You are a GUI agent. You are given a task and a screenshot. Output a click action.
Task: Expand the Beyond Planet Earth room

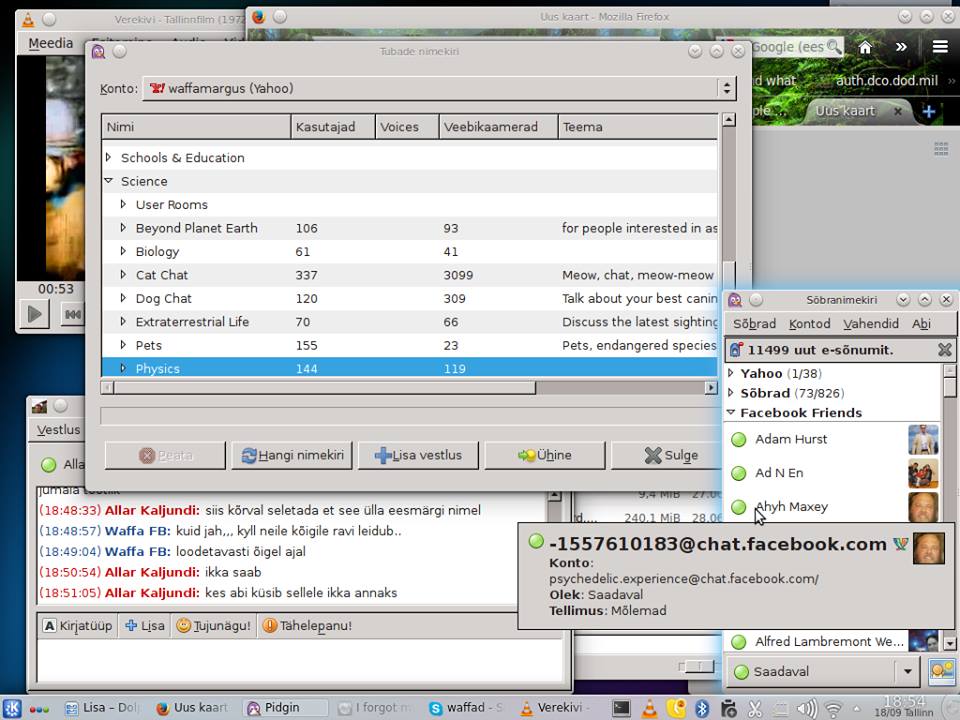click(123, 228)
